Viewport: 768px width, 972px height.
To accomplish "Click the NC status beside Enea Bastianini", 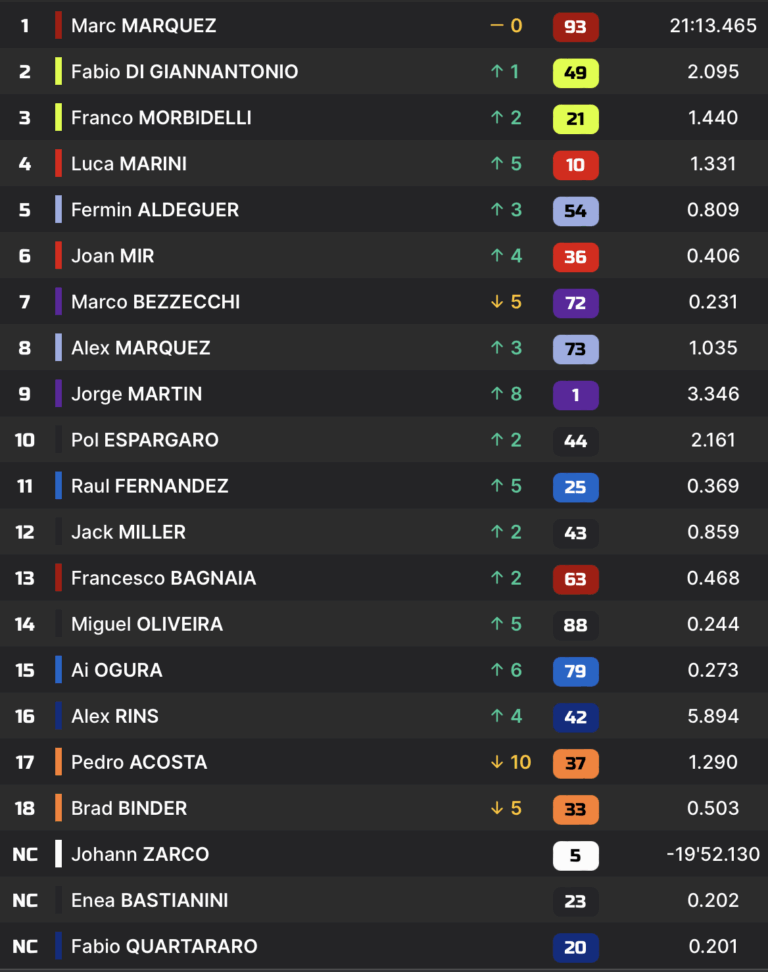I will [x=25, y=900].
